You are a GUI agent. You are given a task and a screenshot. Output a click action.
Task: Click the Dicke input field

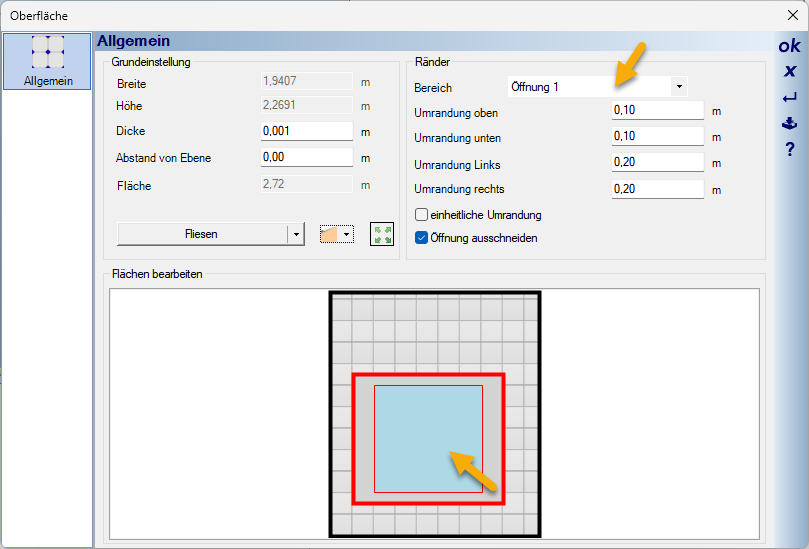[306, 131]
